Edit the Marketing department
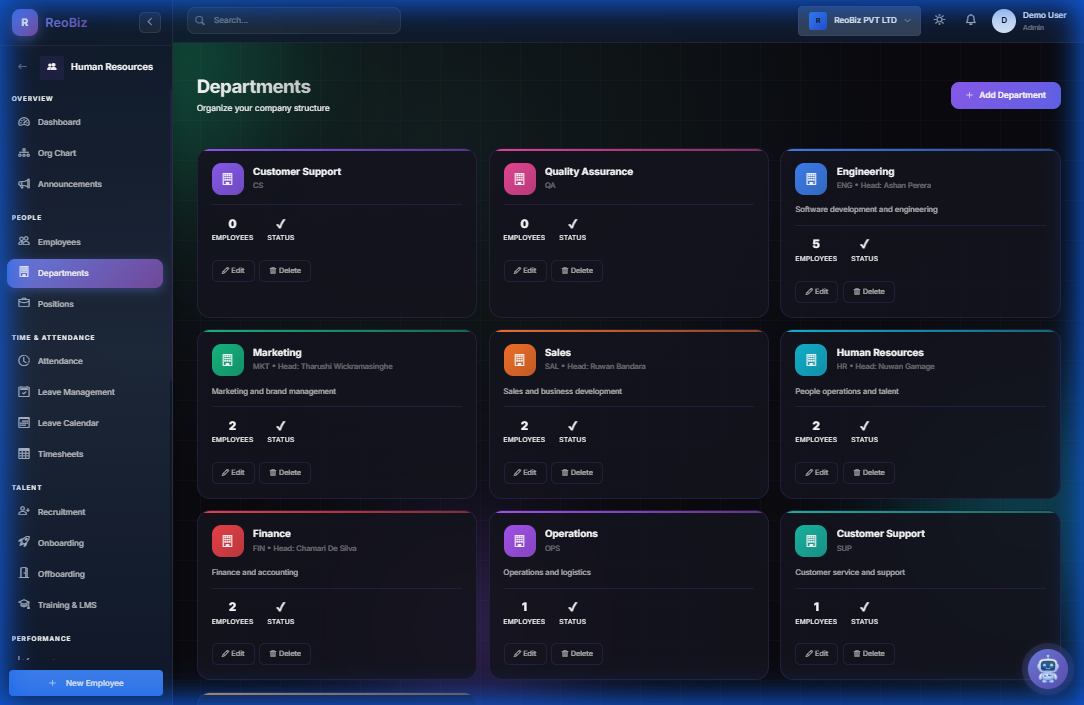Screen dimensions: 1084x705 [x=233, y=472]
